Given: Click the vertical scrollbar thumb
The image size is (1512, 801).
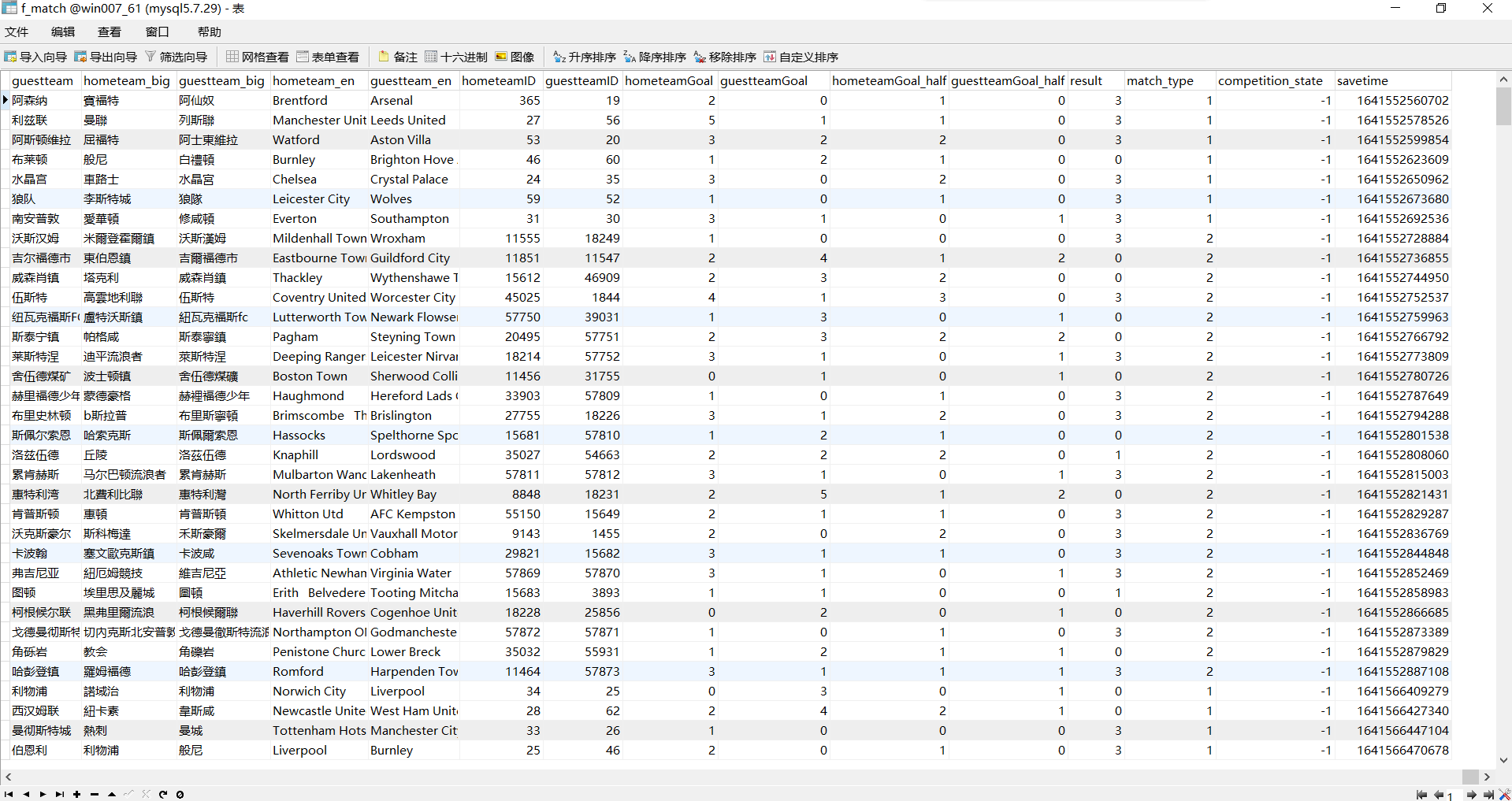Looking at the screenshot, I should click(1503, 106).
